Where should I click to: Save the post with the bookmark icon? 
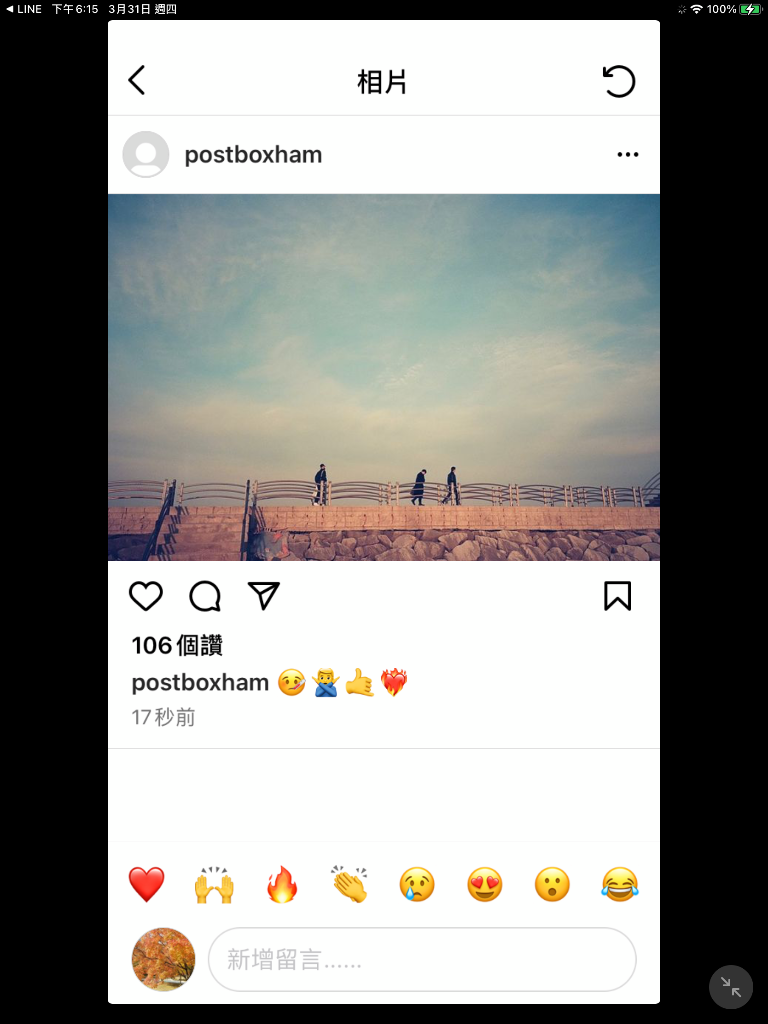617,596
